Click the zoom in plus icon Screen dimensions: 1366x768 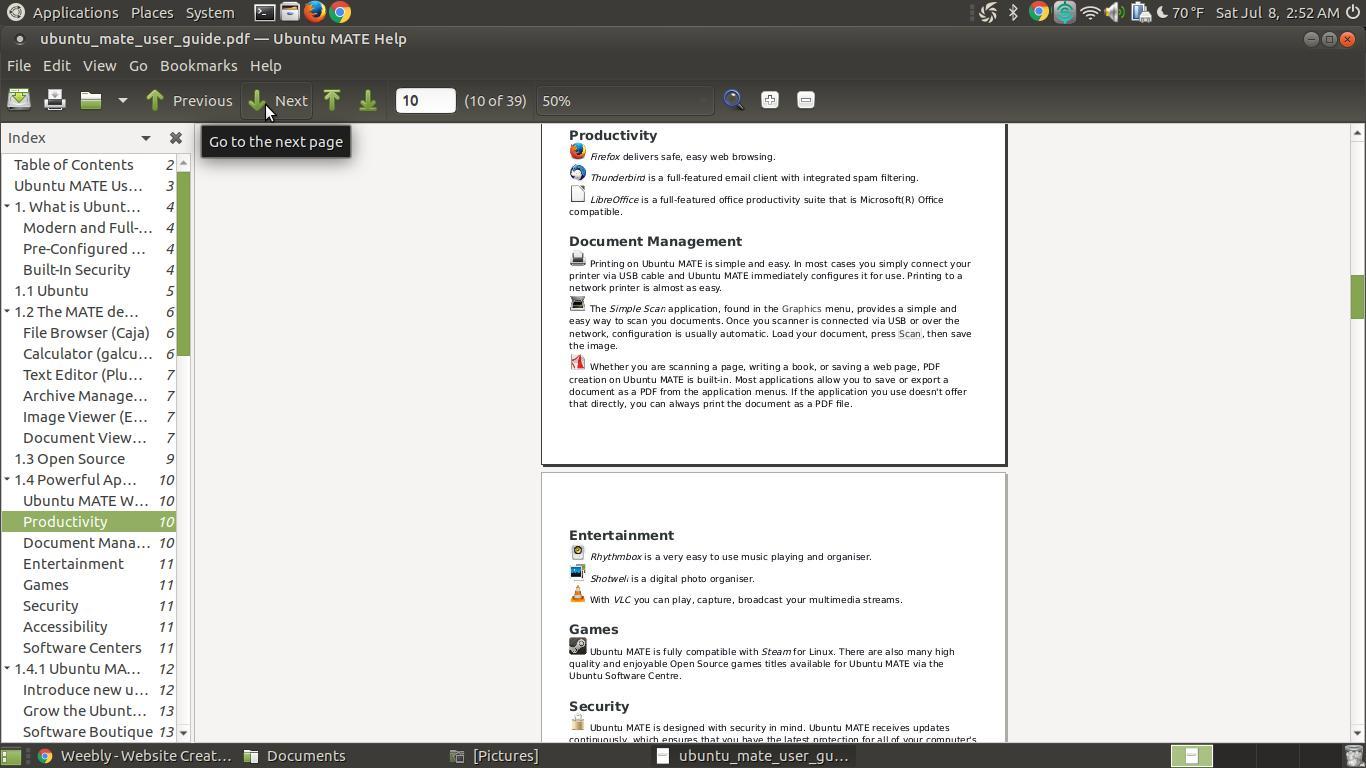click(770, 100)
